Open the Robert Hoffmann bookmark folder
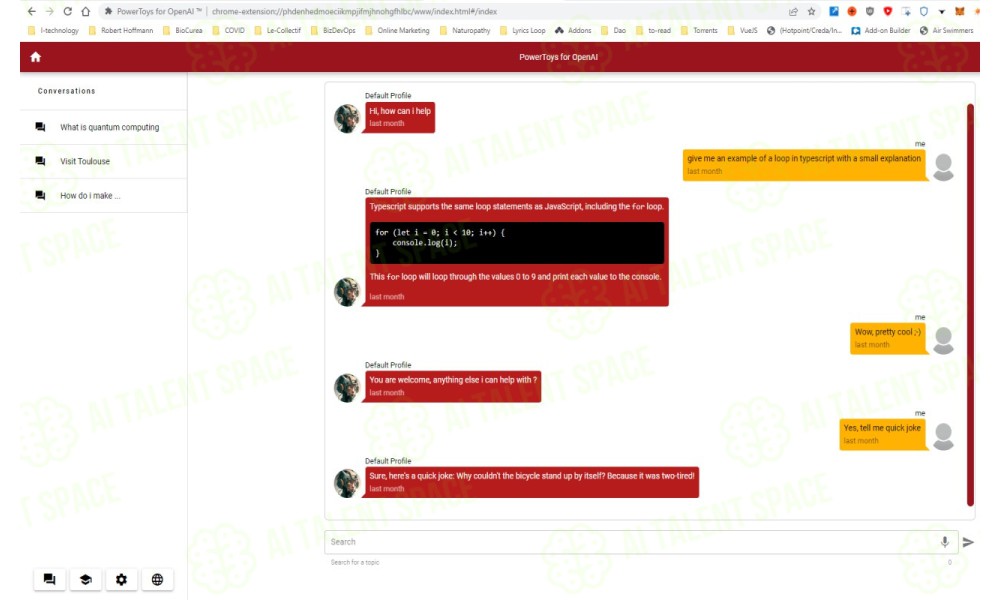 [x=121, y=31]
